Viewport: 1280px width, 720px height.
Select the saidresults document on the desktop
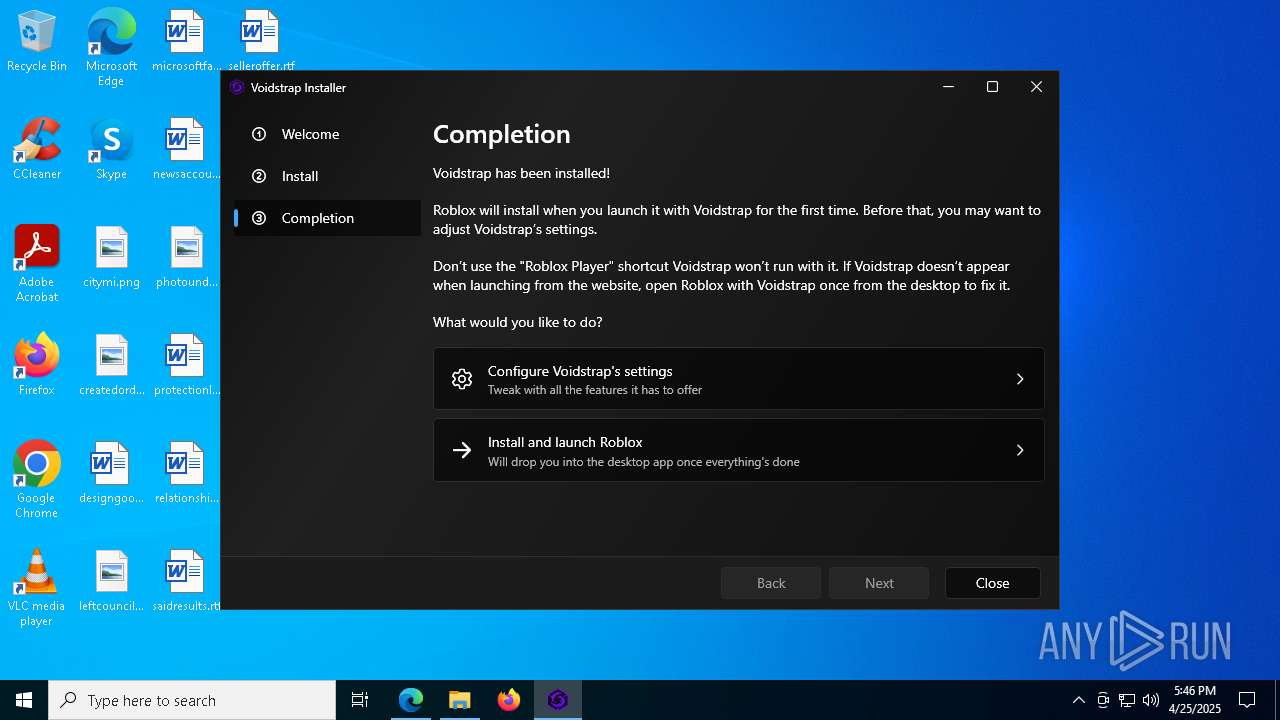pyautogui.click(x=185, y=581)
